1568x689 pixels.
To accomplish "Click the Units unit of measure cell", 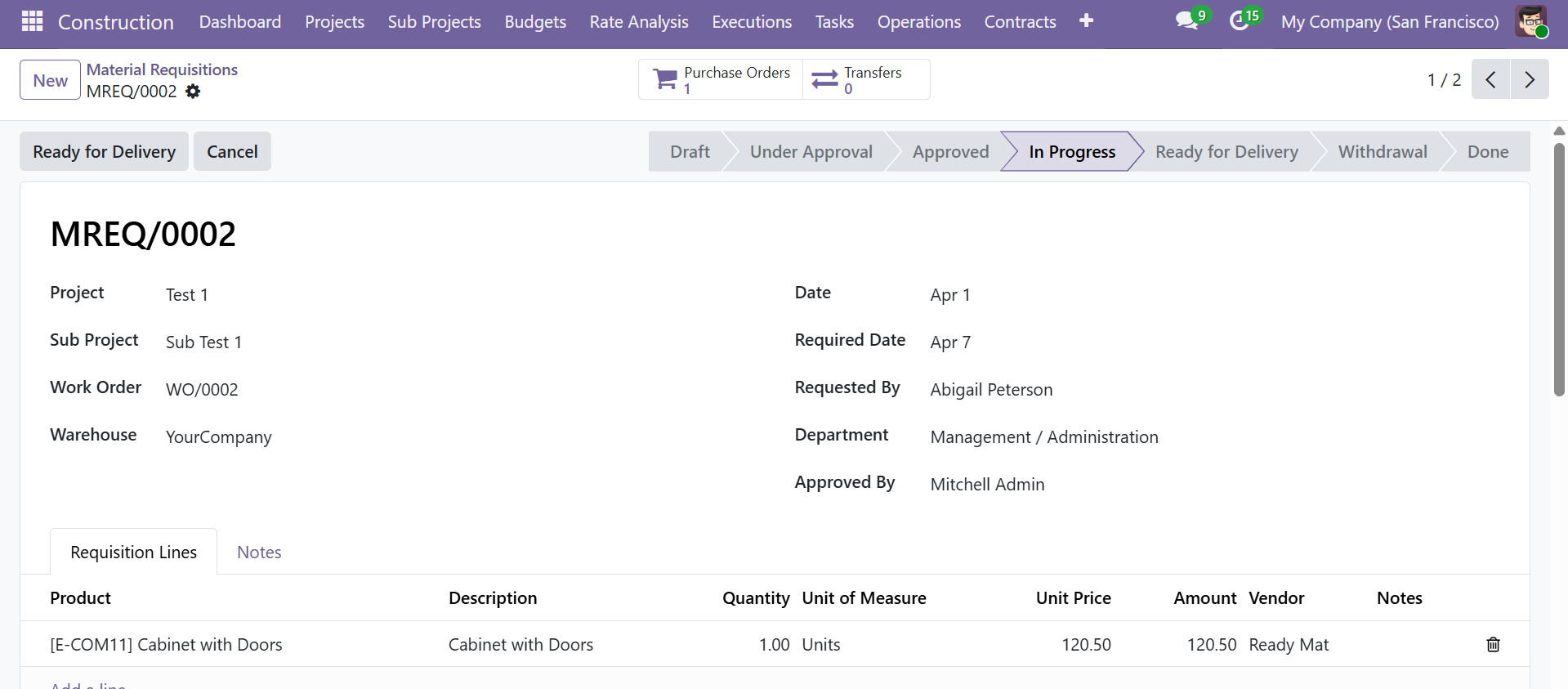I will pyautogui.click(x=821, y=645).
